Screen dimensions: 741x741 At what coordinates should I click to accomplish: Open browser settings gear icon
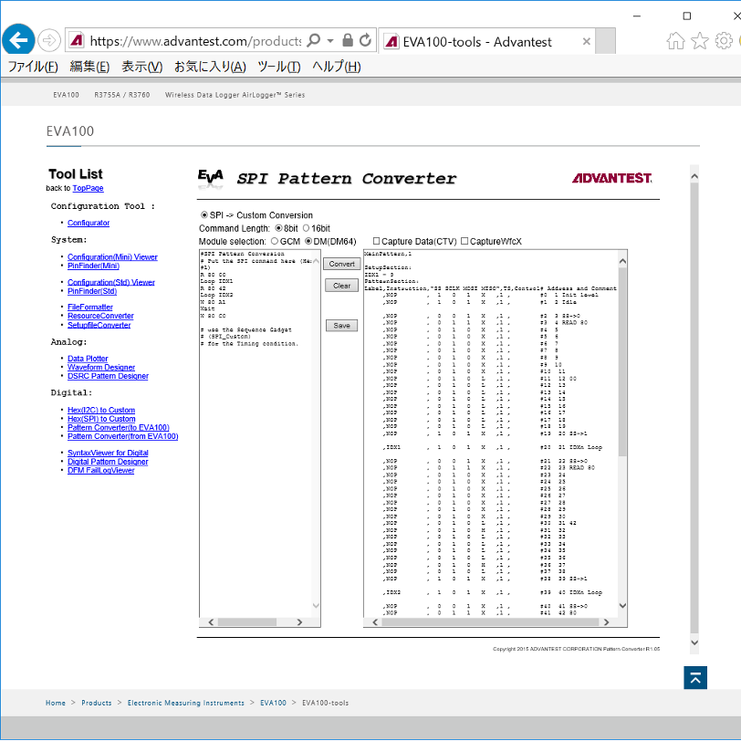point(723,41)
